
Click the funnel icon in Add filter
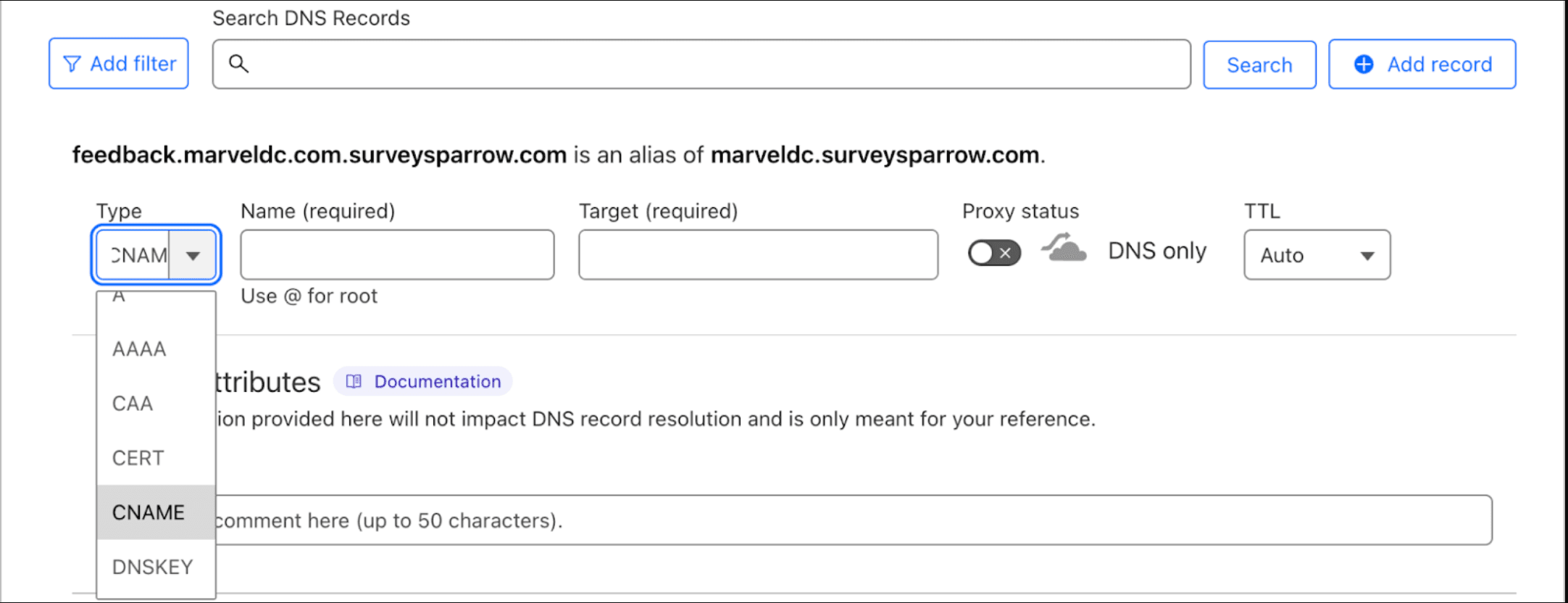point(72,65)
